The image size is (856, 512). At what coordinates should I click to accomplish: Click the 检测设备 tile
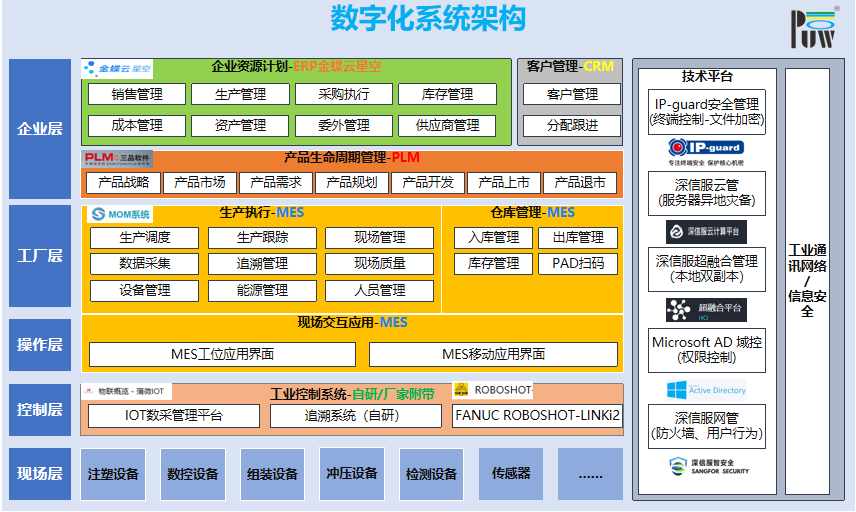tap(431, 474)
